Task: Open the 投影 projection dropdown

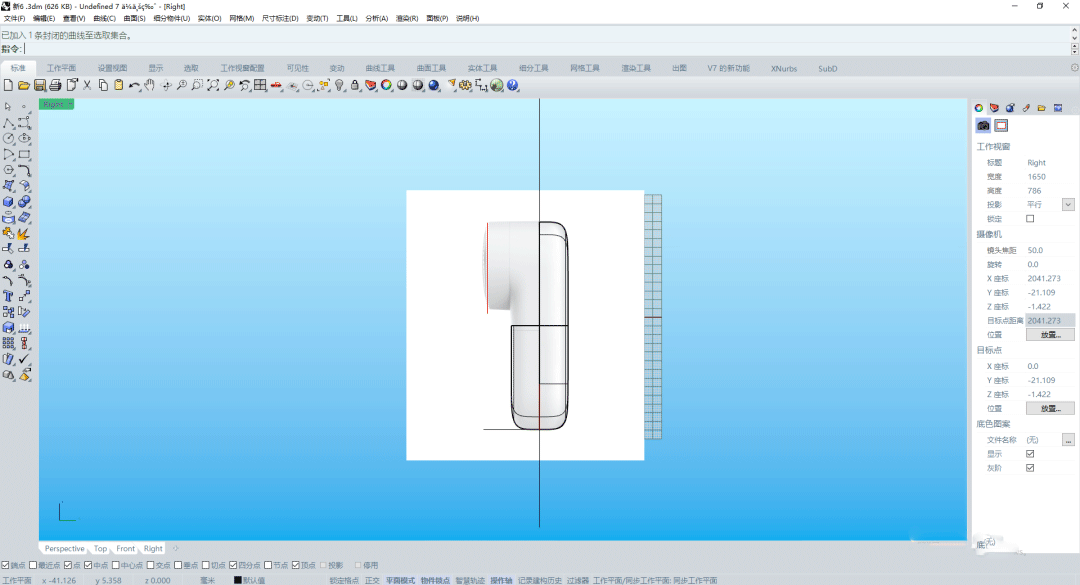Action: [x=1067, y=204]
